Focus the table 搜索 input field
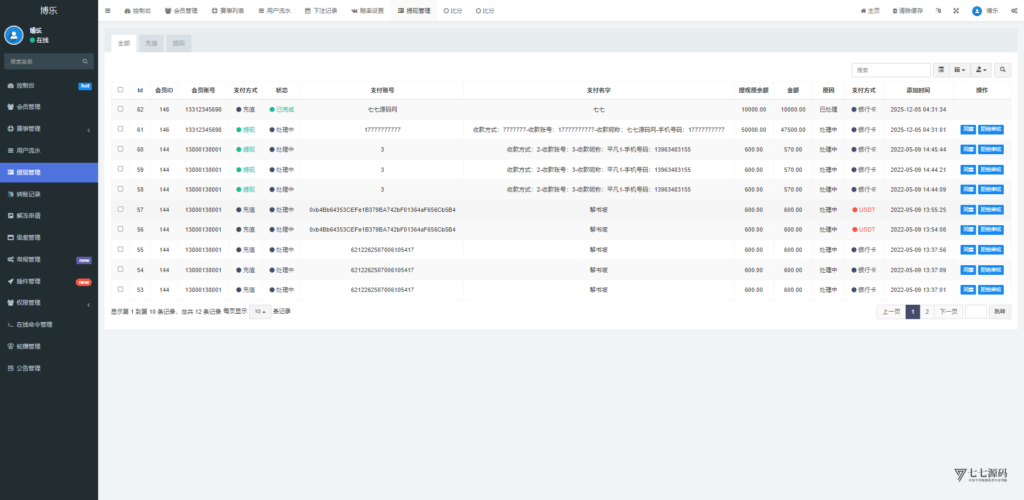The height and width of the screenshot is (500, 1024). click(x=891, y=70)
